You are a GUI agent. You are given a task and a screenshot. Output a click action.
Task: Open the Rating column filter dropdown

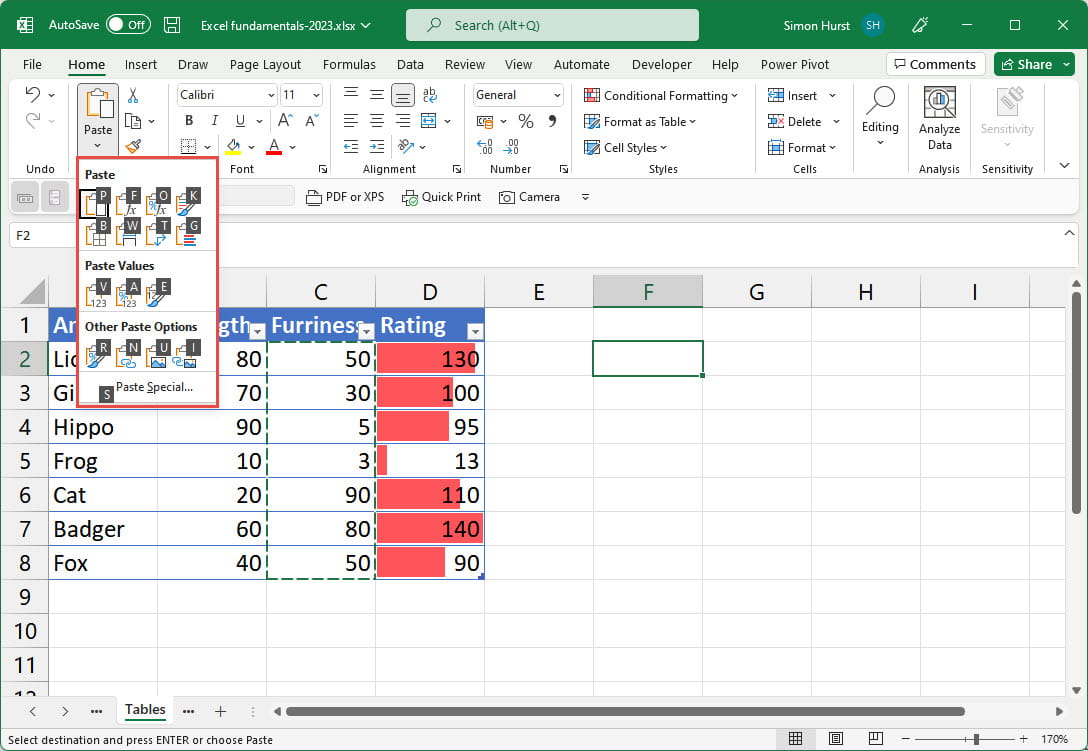click(x=475, y=331)
